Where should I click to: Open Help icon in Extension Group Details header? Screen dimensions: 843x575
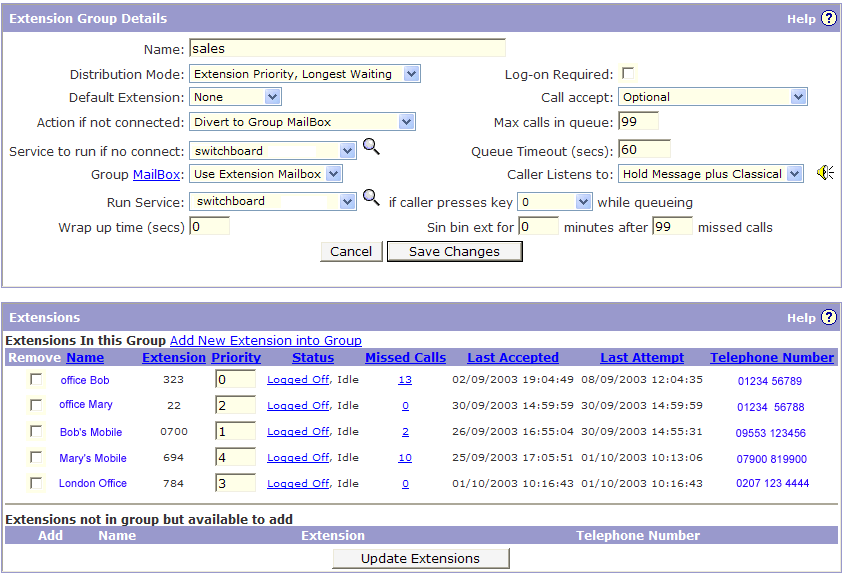(828, 18)
